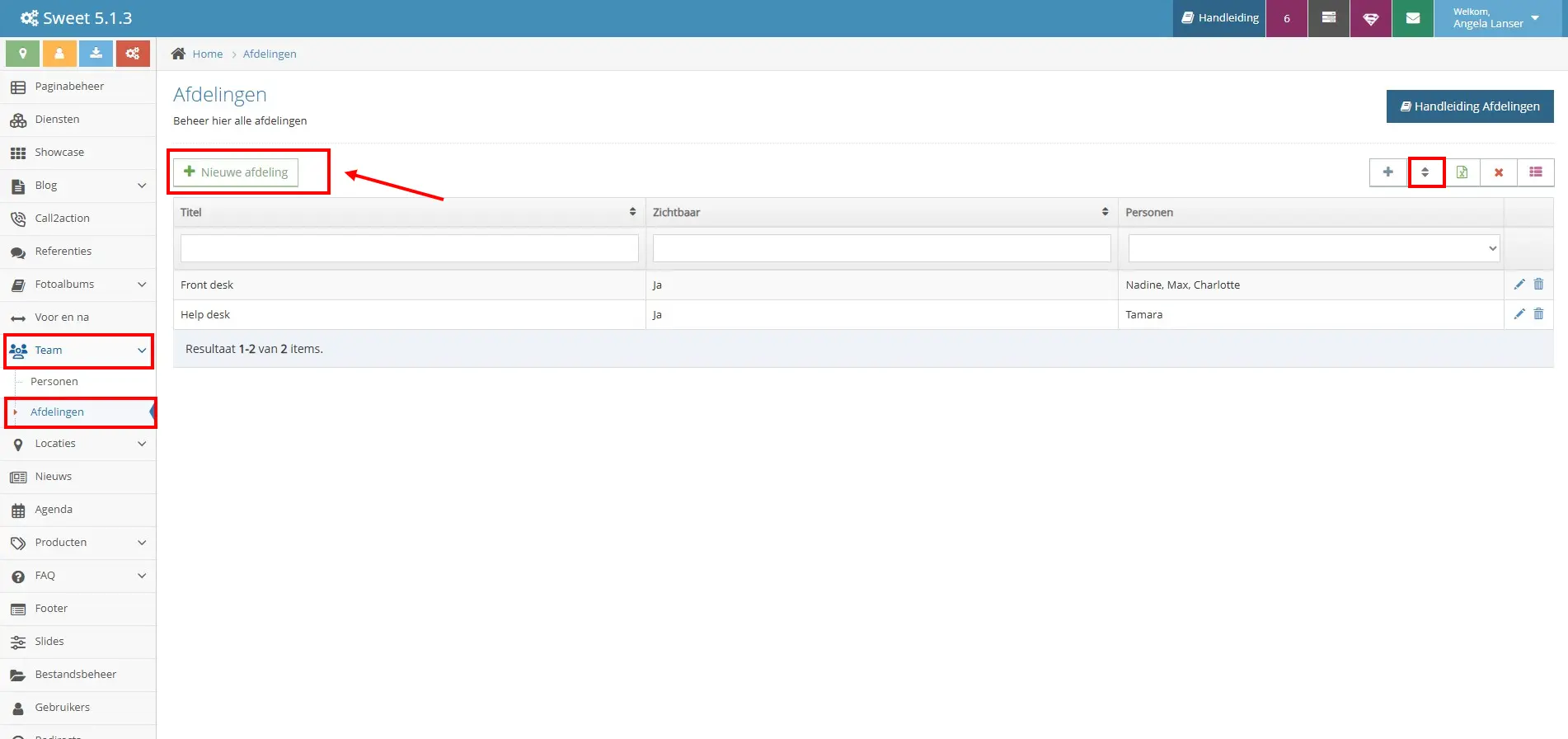Open Paginabeheer in the sidebar

(78, 87)
